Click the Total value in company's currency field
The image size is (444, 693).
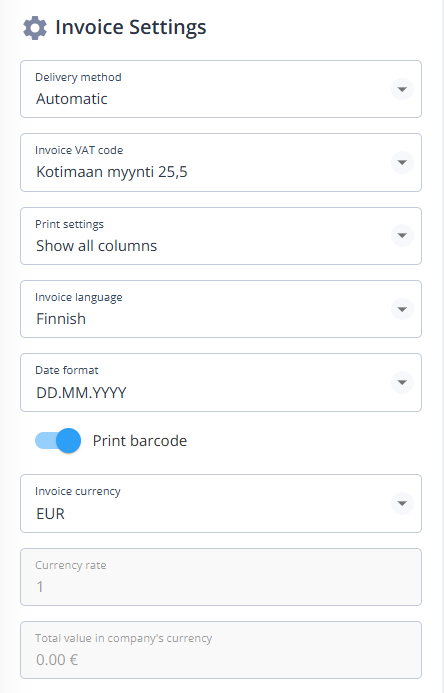221,650
